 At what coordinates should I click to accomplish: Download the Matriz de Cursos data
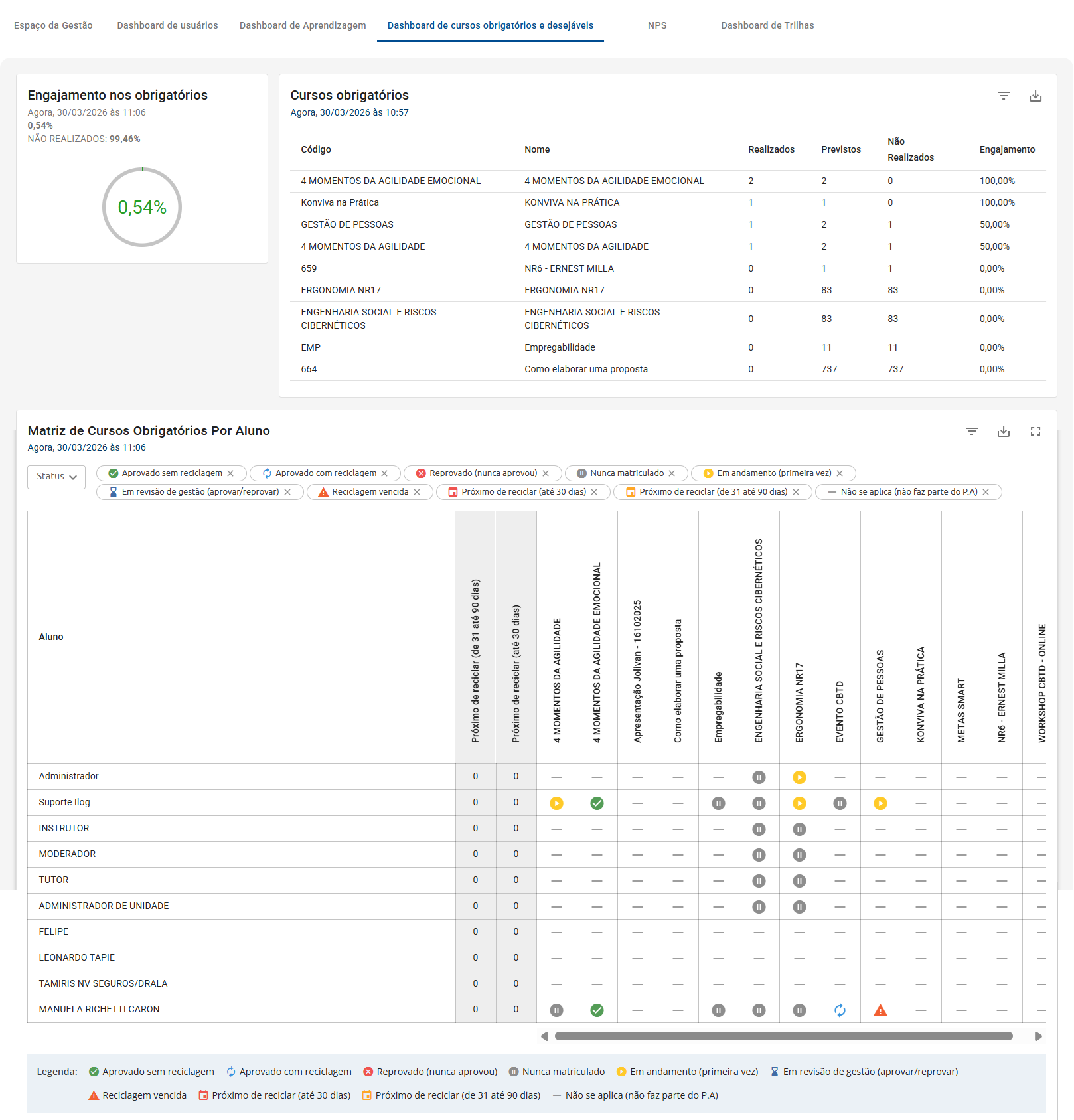pos(1003,431)
